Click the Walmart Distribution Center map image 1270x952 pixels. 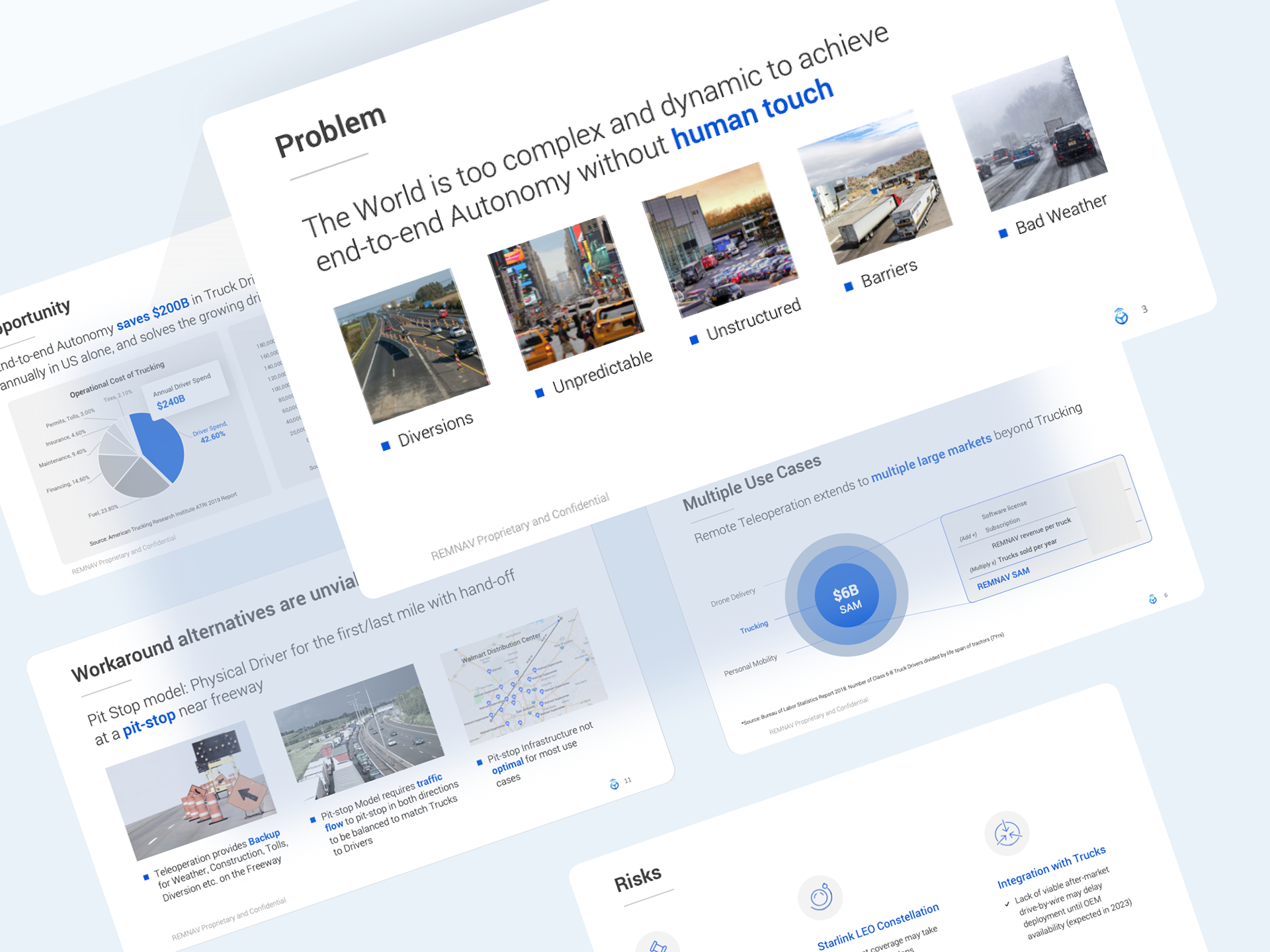(524, 676)
